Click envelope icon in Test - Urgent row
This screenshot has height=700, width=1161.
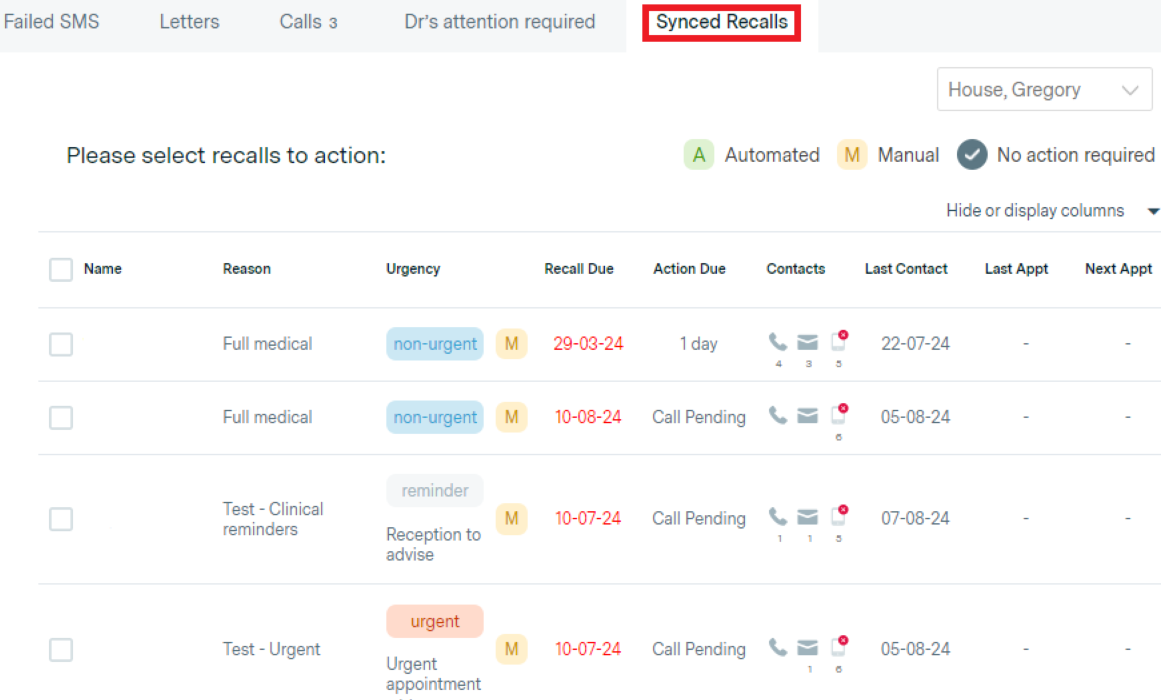808,648
